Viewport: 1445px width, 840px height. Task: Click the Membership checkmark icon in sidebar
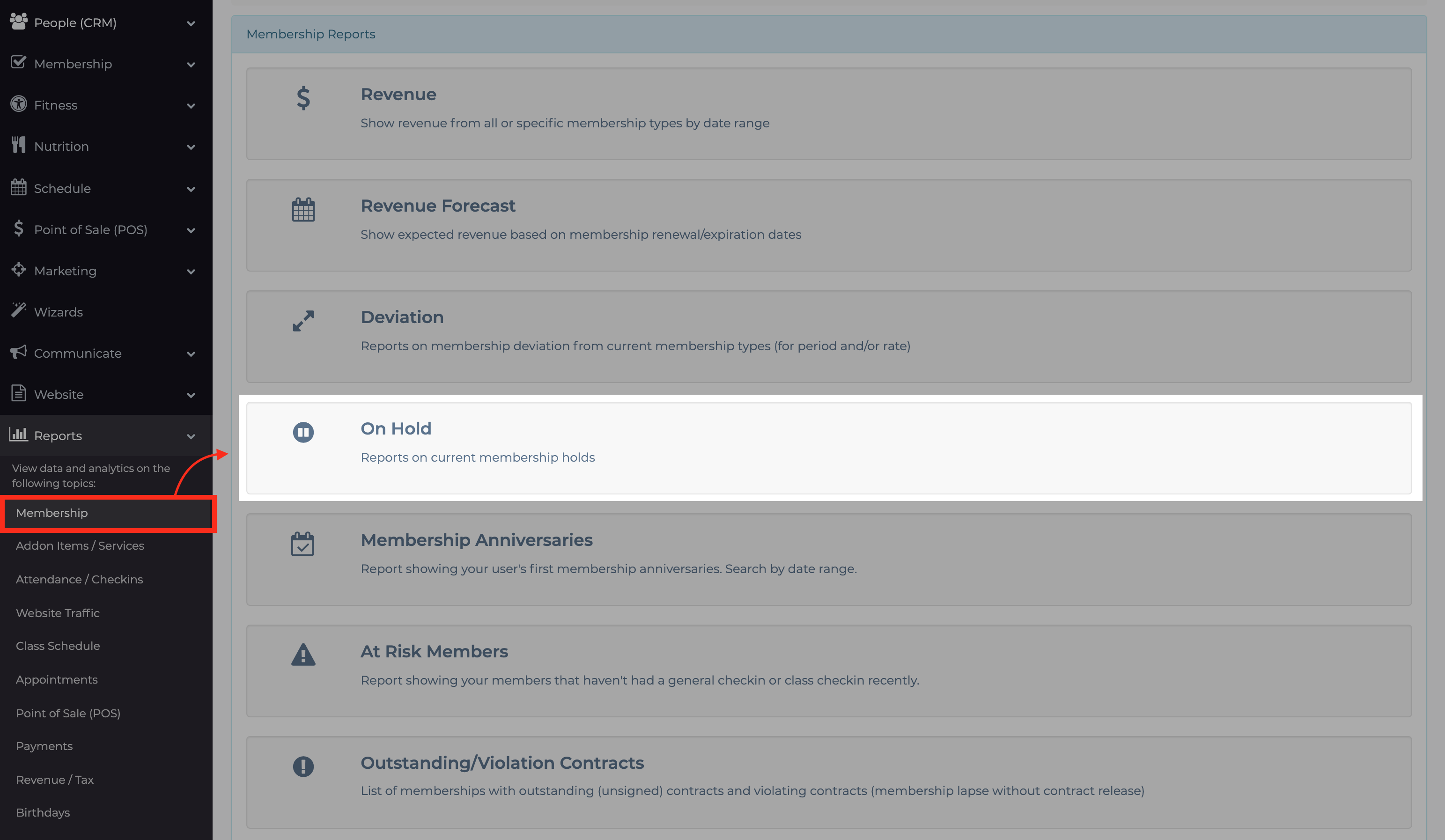point(18,62)
